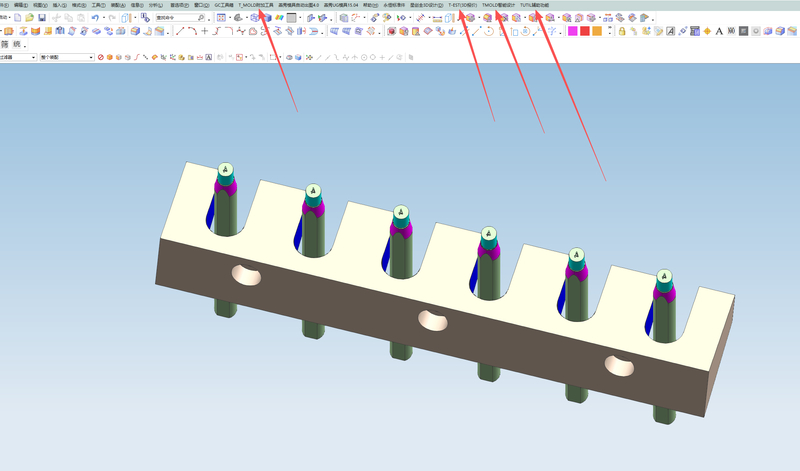800x471 pixels.
Task: Expand dropdown beside gray background icon
Action: point(300,18)
